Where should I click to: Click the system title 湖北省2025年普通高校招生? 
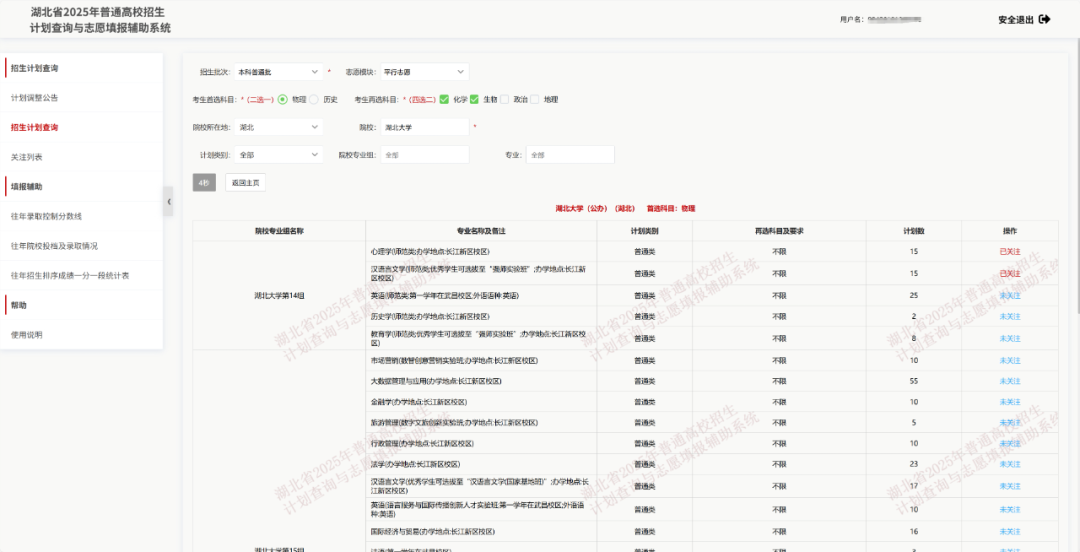(x=97, y=13)
